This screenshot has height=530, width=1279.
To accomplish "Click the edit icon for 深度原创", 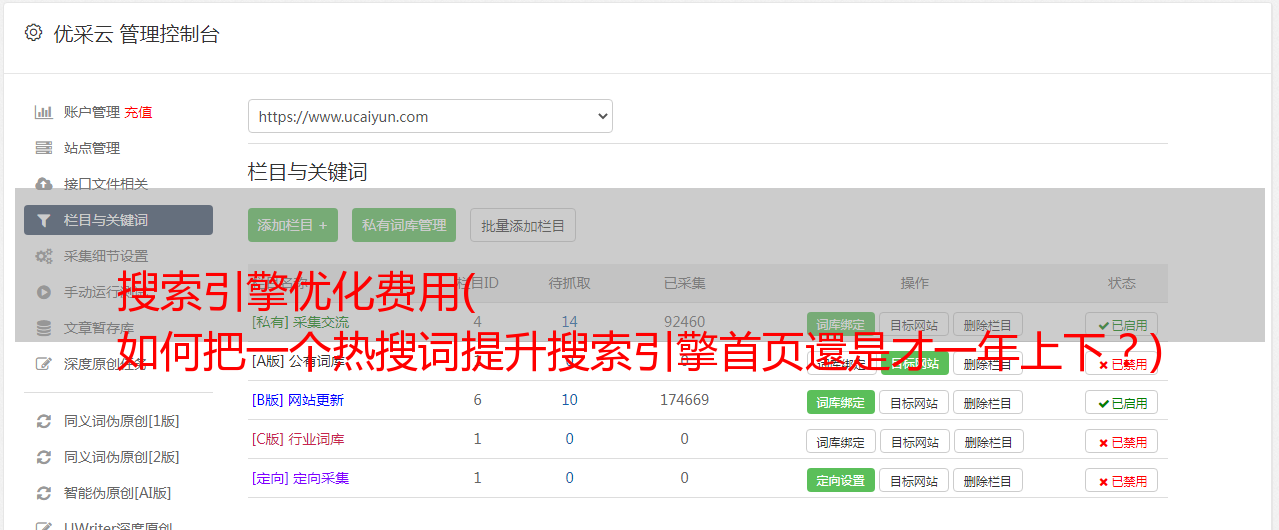I will pyautogui.click(x=44, y=364).
